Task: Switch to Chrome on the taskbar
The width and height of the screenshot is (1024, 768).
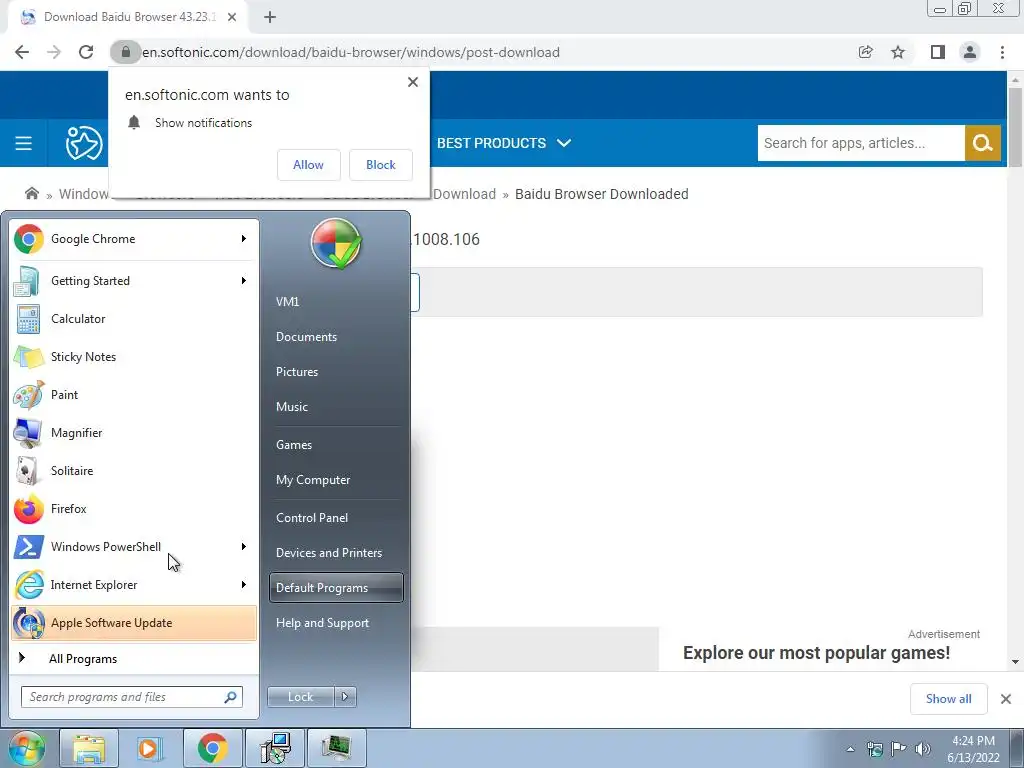Action: coord(212,748)
